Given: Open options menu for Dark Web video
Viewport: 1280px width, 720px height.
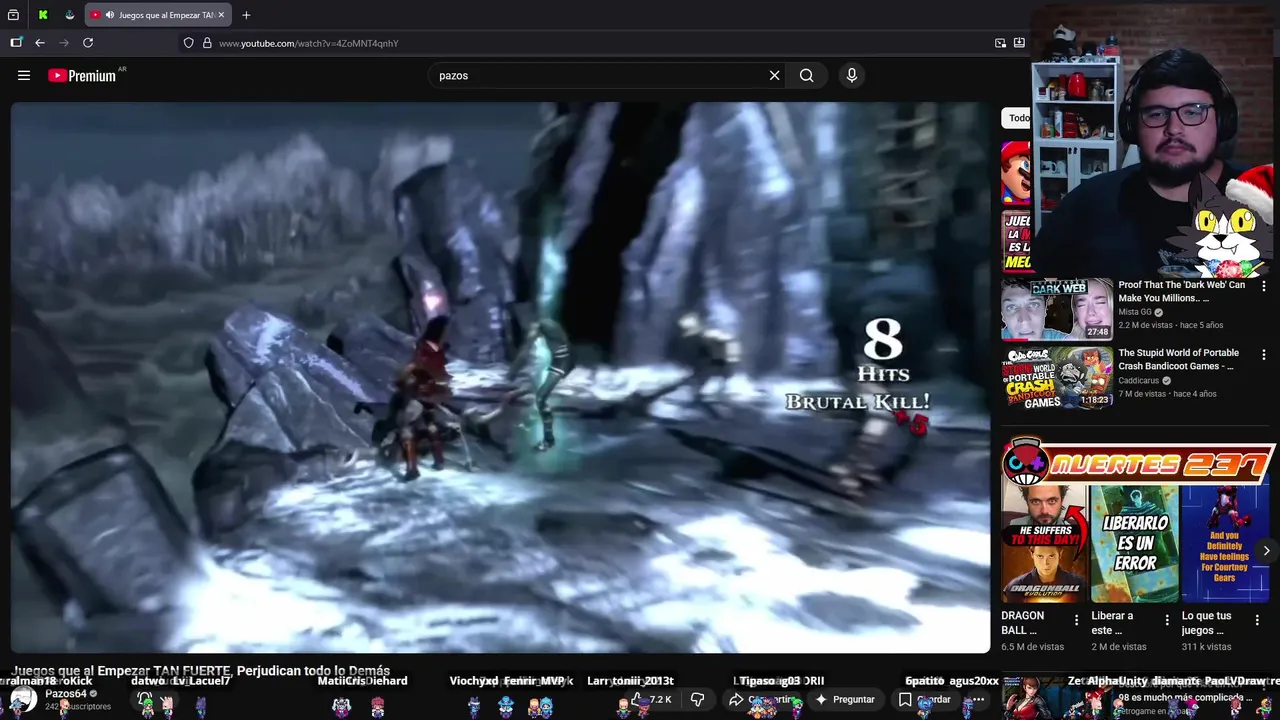Looking at the screenshot, I should [1264, 286].
